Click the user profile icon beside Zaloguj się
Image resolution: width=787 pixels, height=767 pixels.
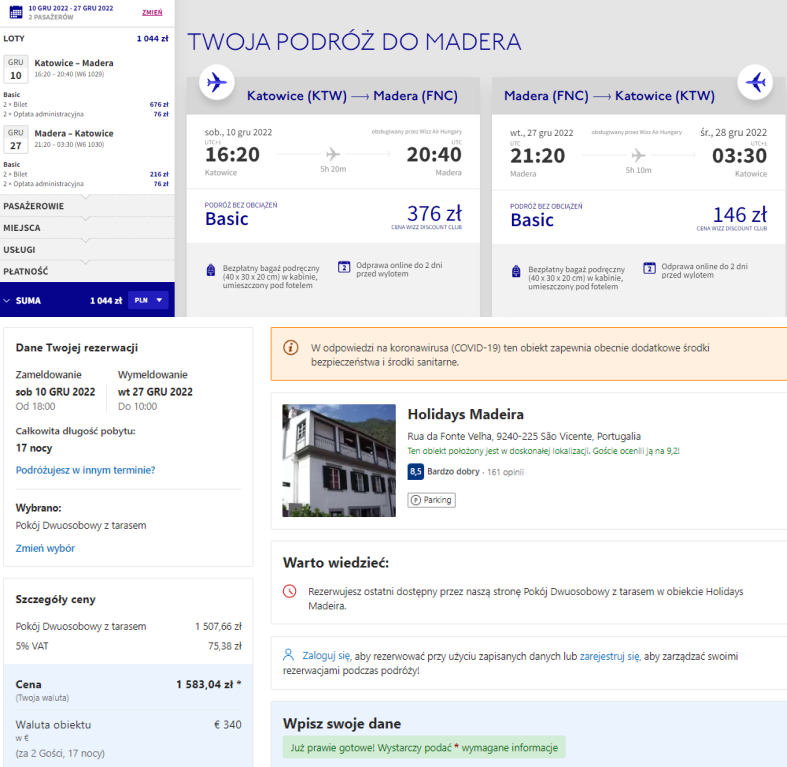[x=289, y=655]
